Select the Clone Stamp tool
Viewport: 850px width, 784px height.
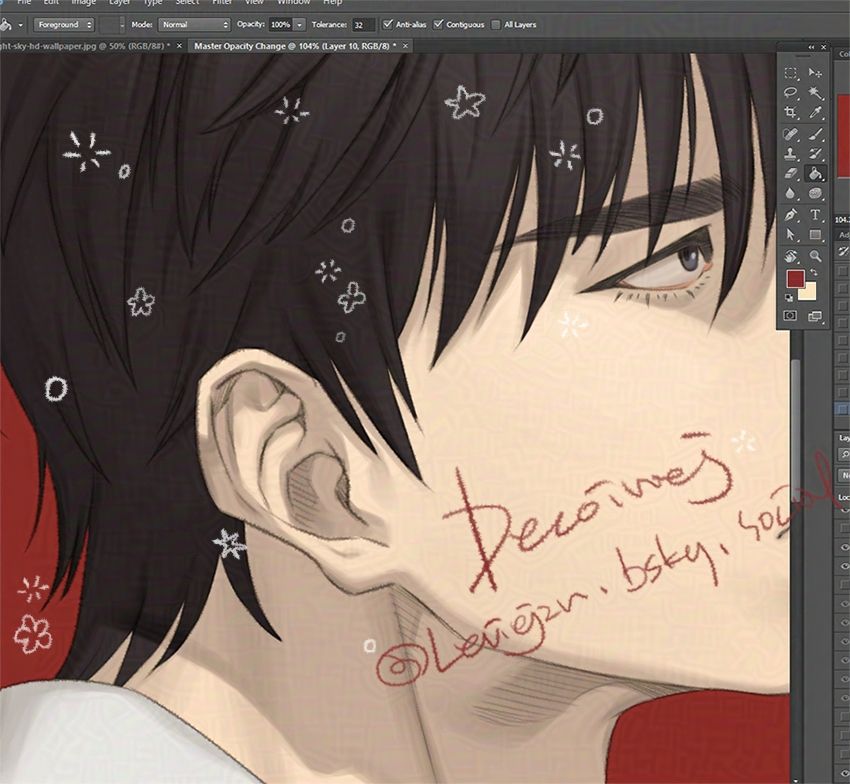point(790,154)
